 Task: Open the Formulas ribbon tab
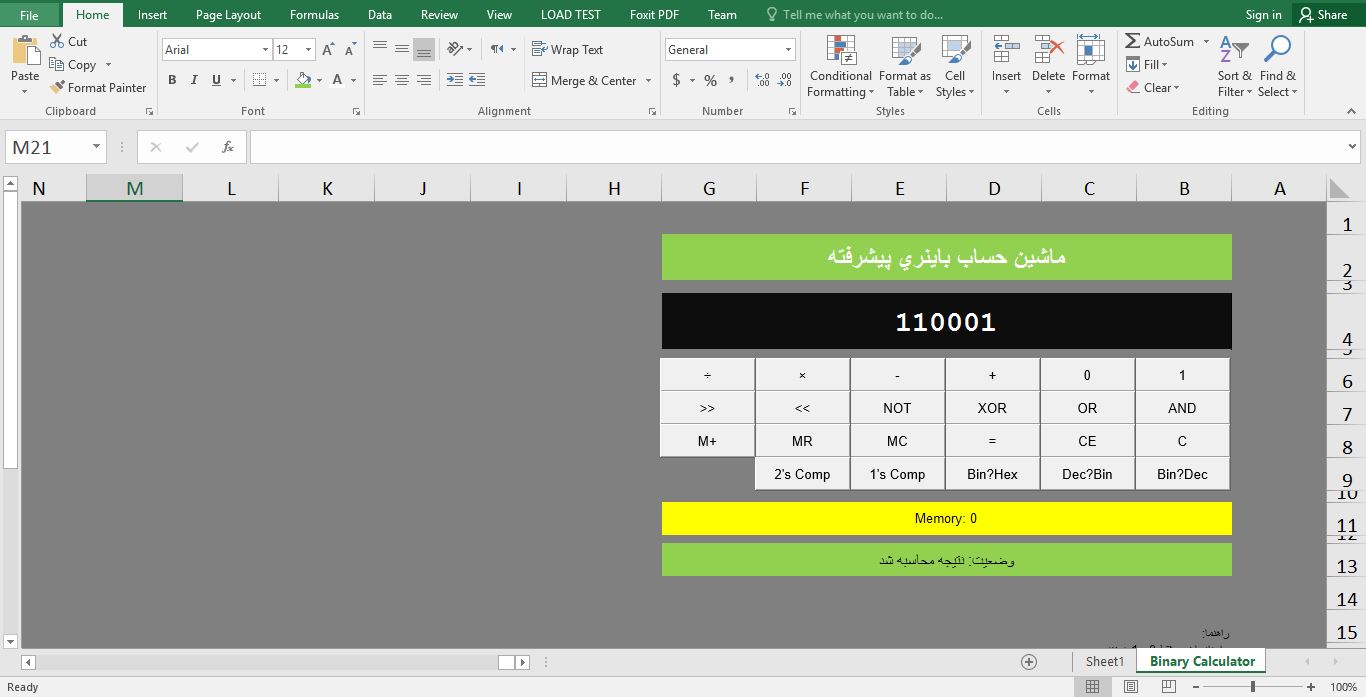[314, 15]
